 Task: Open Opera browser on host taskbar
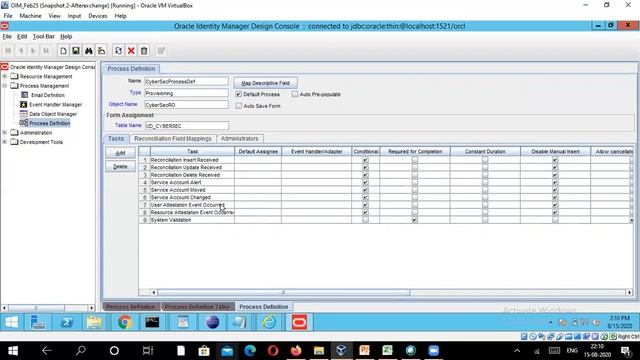[x=273, y=350]
